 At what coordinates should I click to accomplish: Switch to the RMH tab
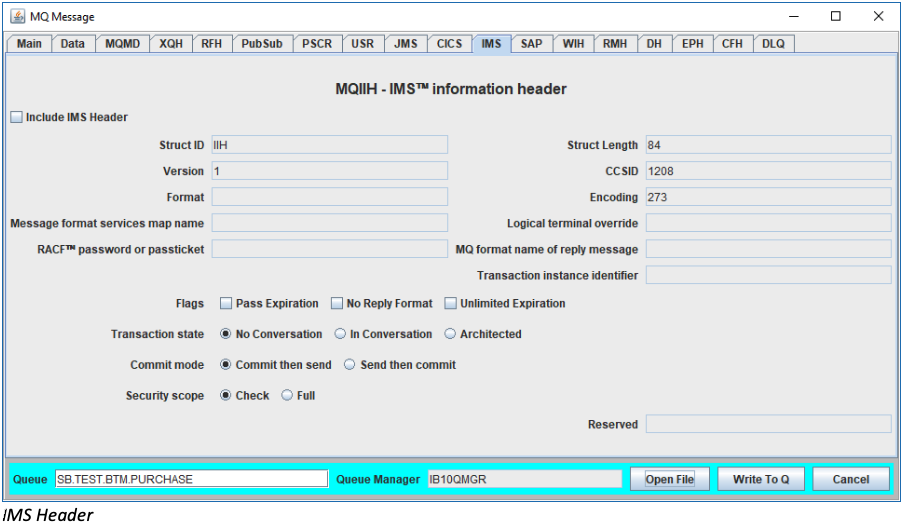click(x=615, y=44)
